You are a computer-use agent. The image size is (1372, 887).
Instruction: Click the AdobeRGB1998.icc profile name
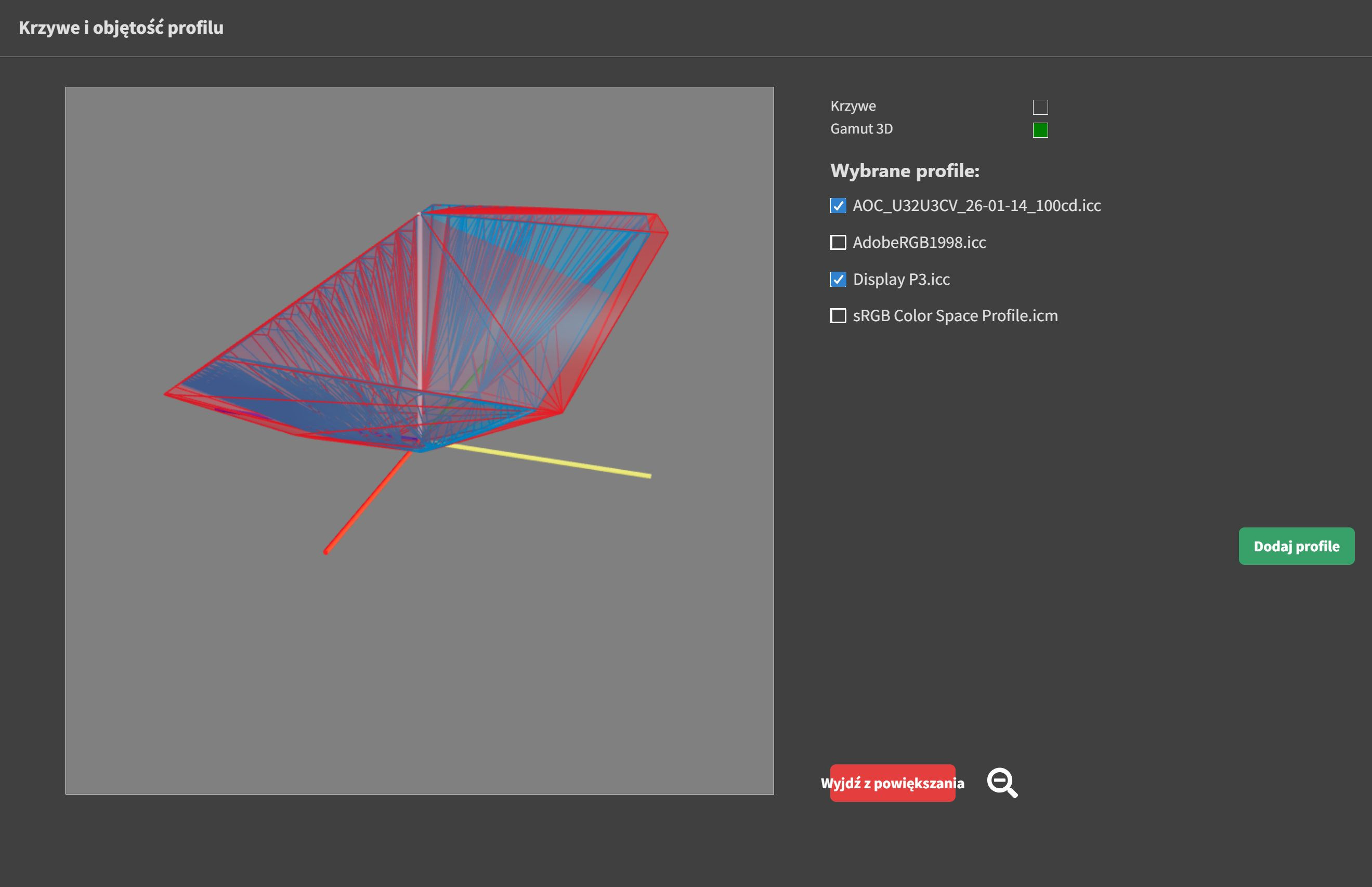pyautogui.click(x=919, y=243)
